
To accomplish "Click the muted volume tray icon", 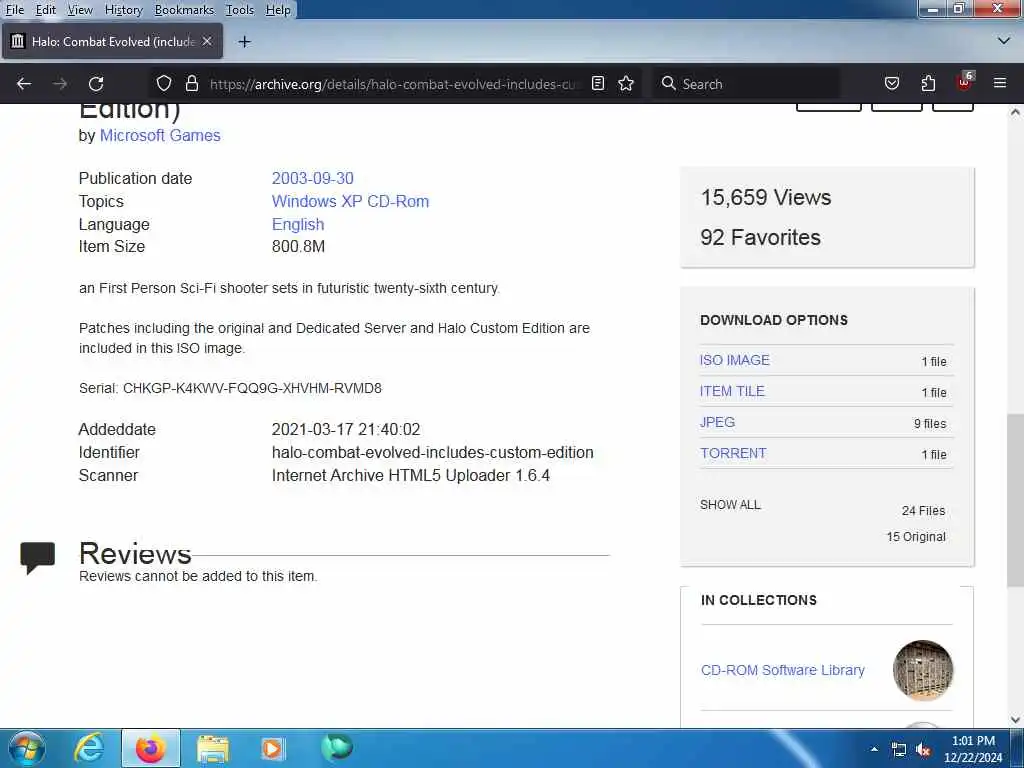I will [x=923, y=750].
